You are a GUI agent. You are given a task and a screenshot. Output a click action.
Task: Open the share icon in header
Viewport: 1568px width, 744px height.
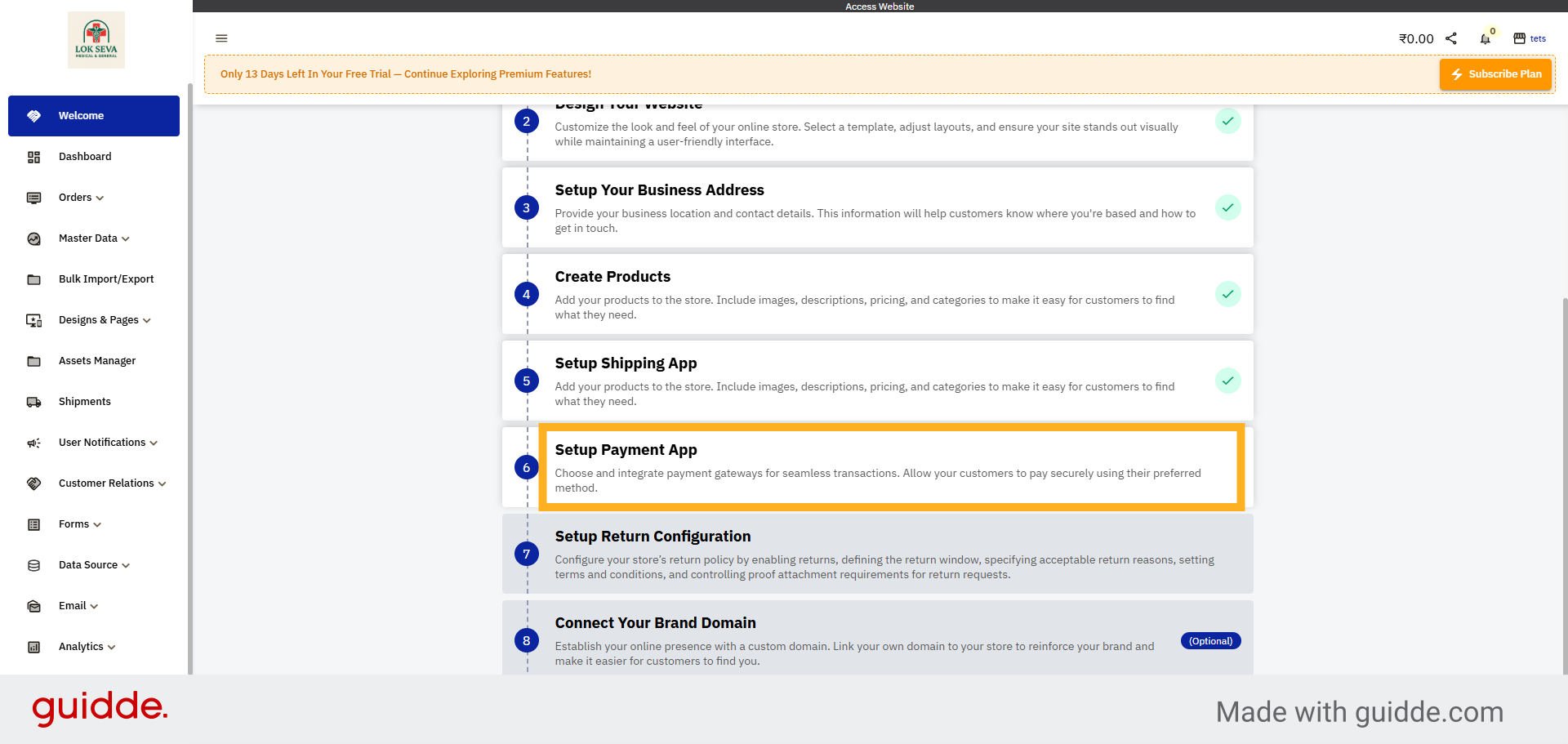click(x=1451, y=38)
